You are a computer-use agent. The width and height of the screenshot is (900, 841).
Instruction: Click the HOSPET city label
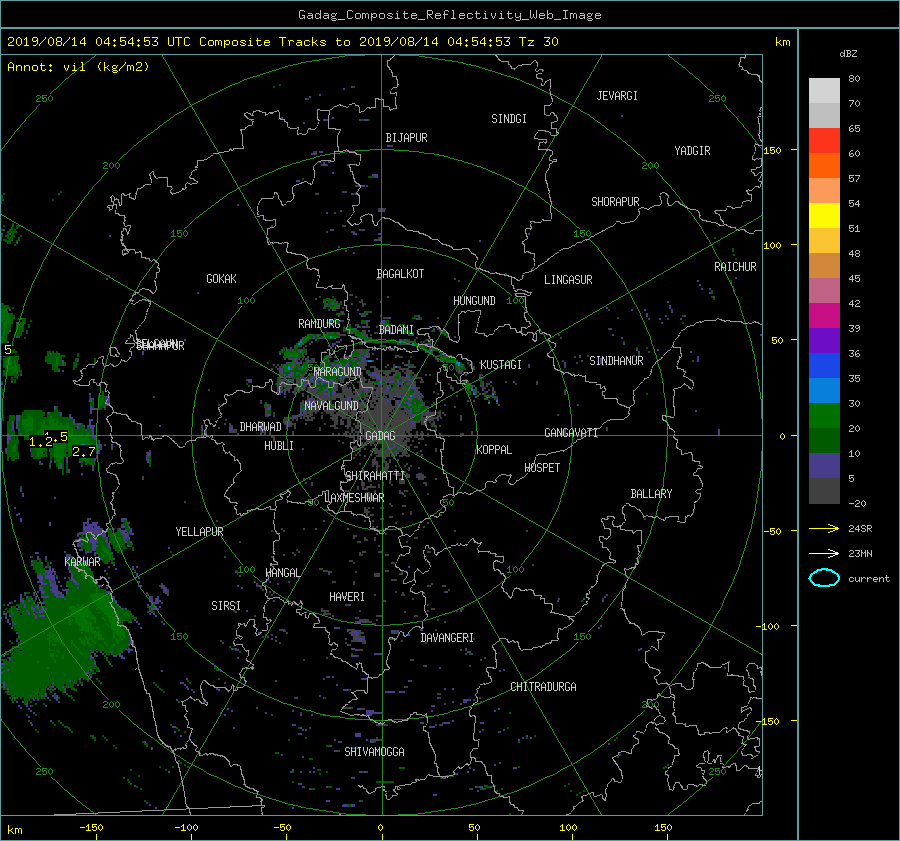pos(542,468)
